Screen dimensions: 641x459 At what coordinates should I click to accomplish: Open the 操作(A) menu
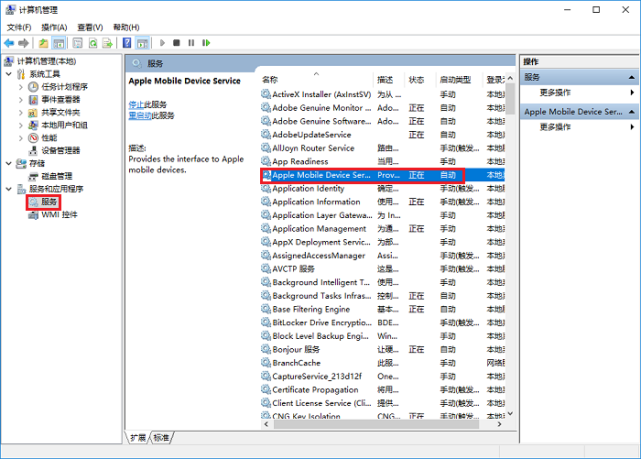coord(54,27)
